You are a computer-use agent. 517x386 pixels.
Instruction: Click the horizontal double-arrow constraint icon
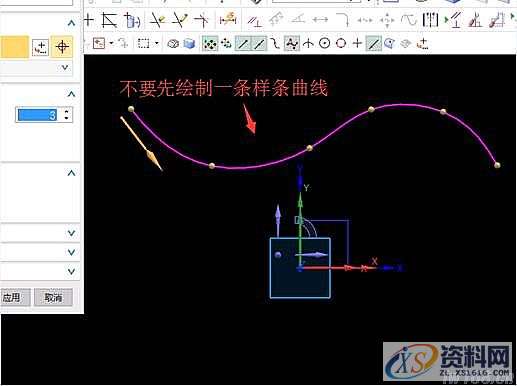320,20
